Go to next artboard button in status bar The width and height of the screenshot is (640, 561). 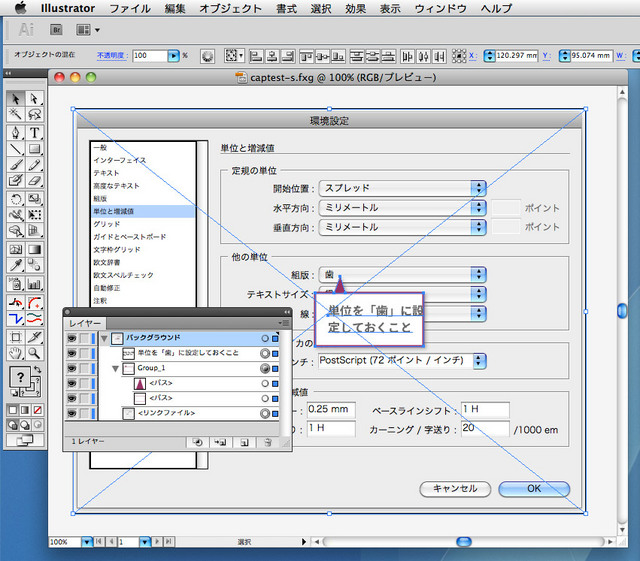pyautogui.click(x=157, y=542)
